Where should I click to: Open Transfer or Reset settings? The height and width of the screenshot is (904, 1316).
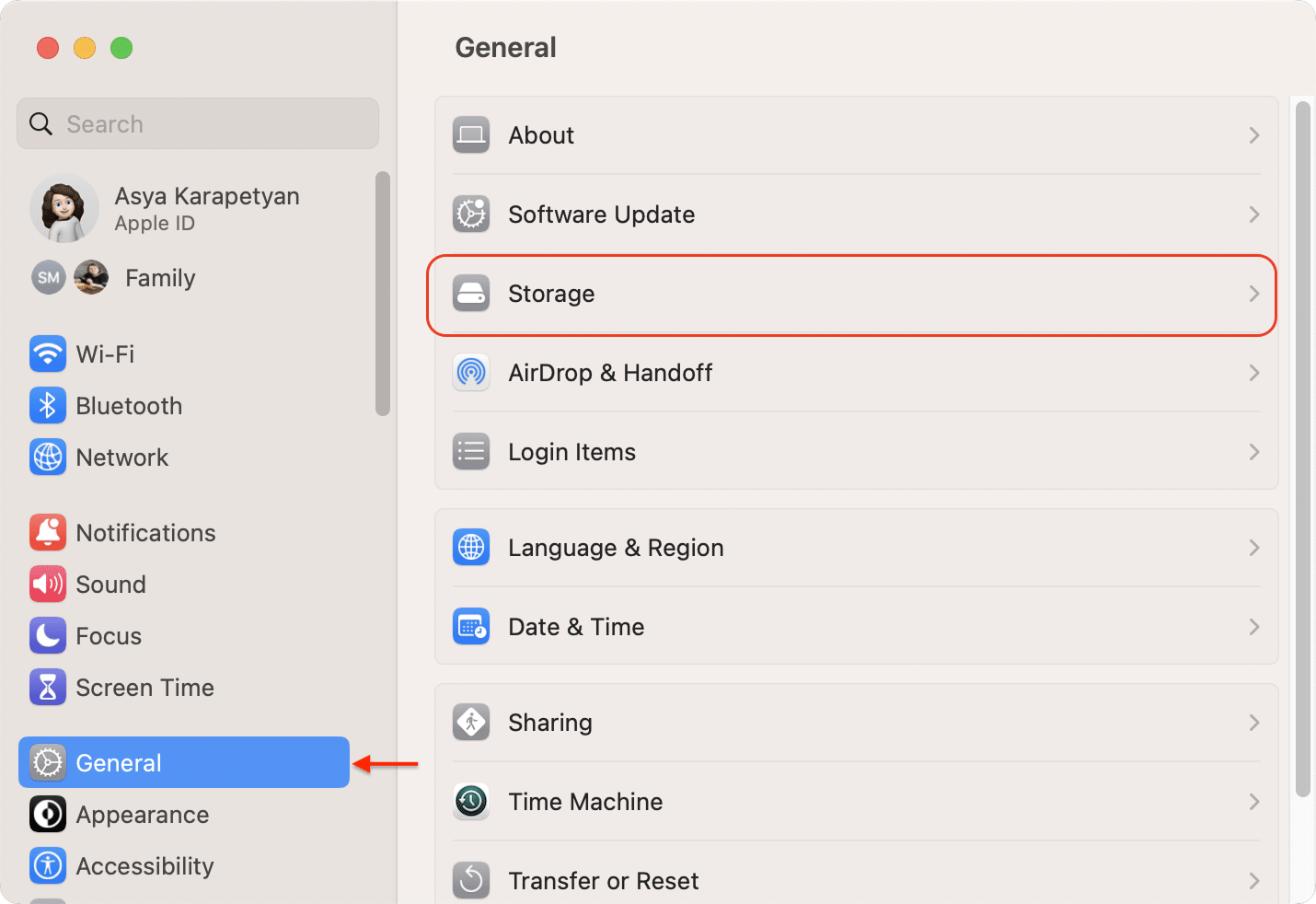click(603, 881)
